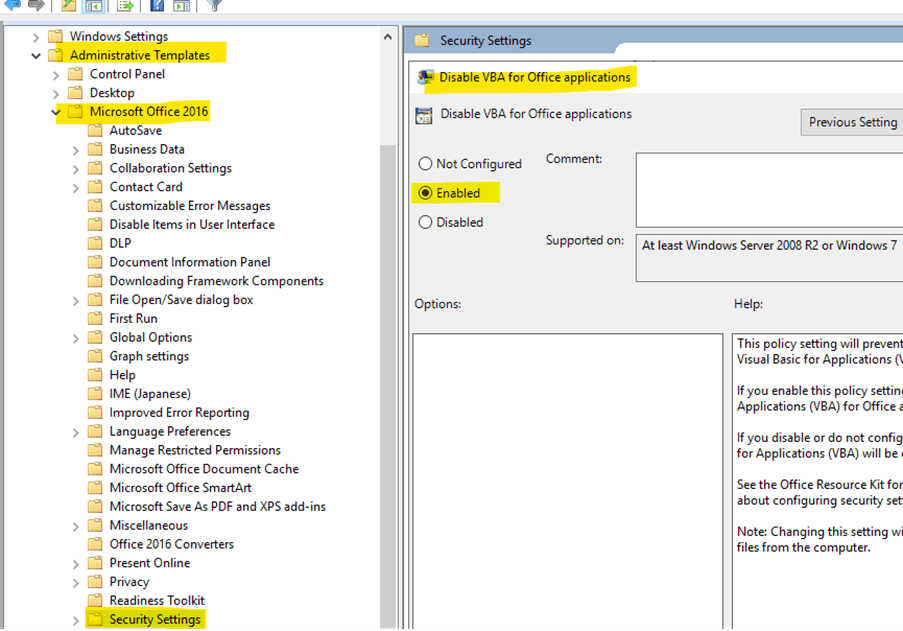Image resolution: width=903 pixels, height=631 pixels.
Task: Click the Improved Error Reporting folder icon
Action: pyautogui.click(x=95, y=413)
